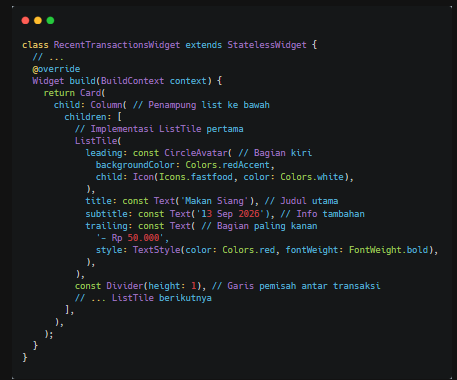Click comment 'Garis pemisah antar transaksi'
Screen dimensions: 457x380
pyautogui.click(x=304, y=286)
